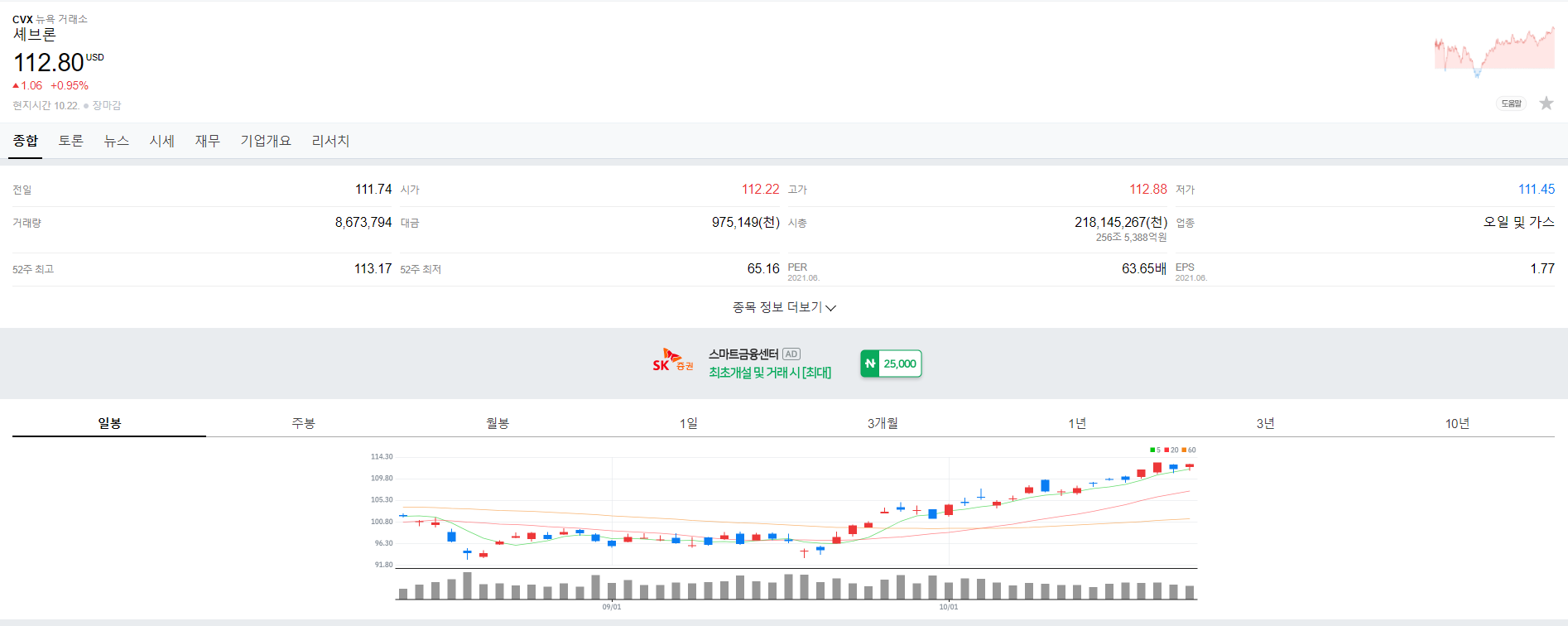The image size is (1568, 626).
Task: Click the AD label icon
Action: point(791,354)
